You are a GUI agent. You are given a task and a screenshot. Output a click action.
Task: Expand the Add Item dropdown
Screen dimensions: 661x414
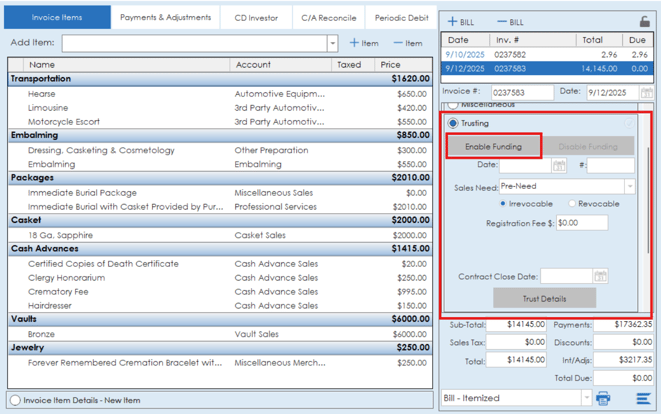coord(332,44)
